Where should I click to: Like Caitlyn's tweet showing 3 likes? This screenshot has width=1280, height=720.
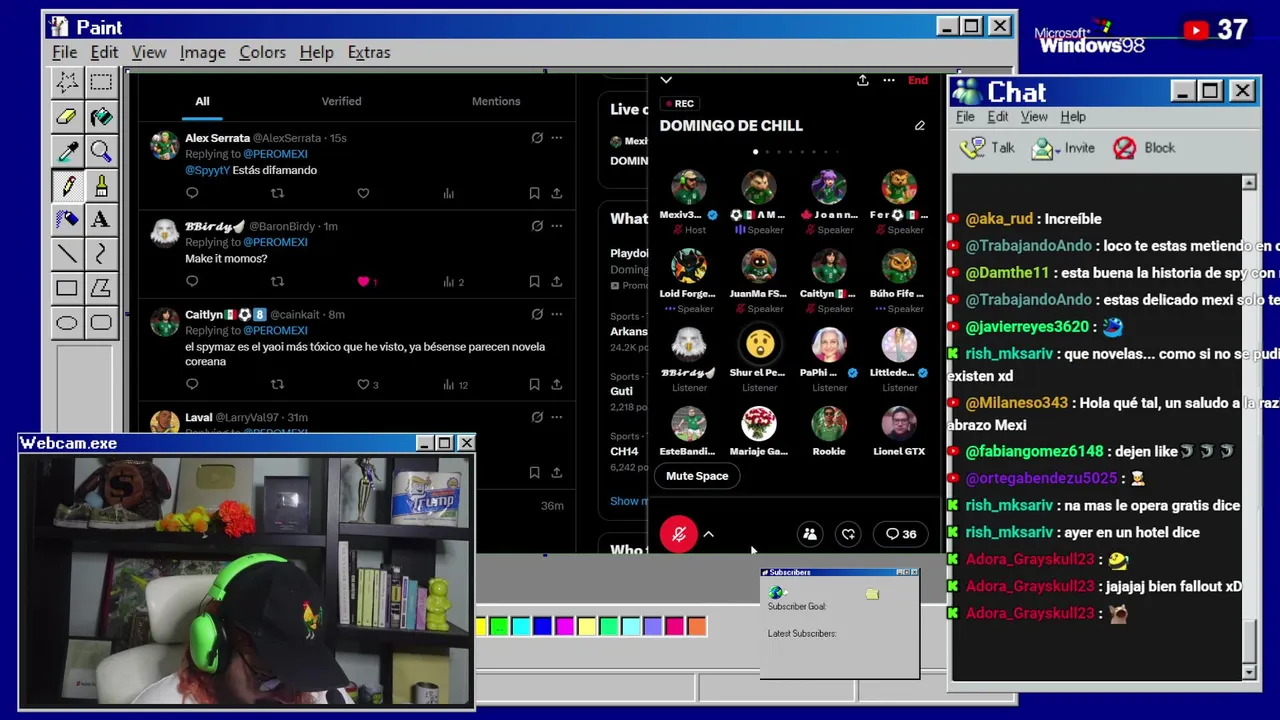[x=363, y=384]
